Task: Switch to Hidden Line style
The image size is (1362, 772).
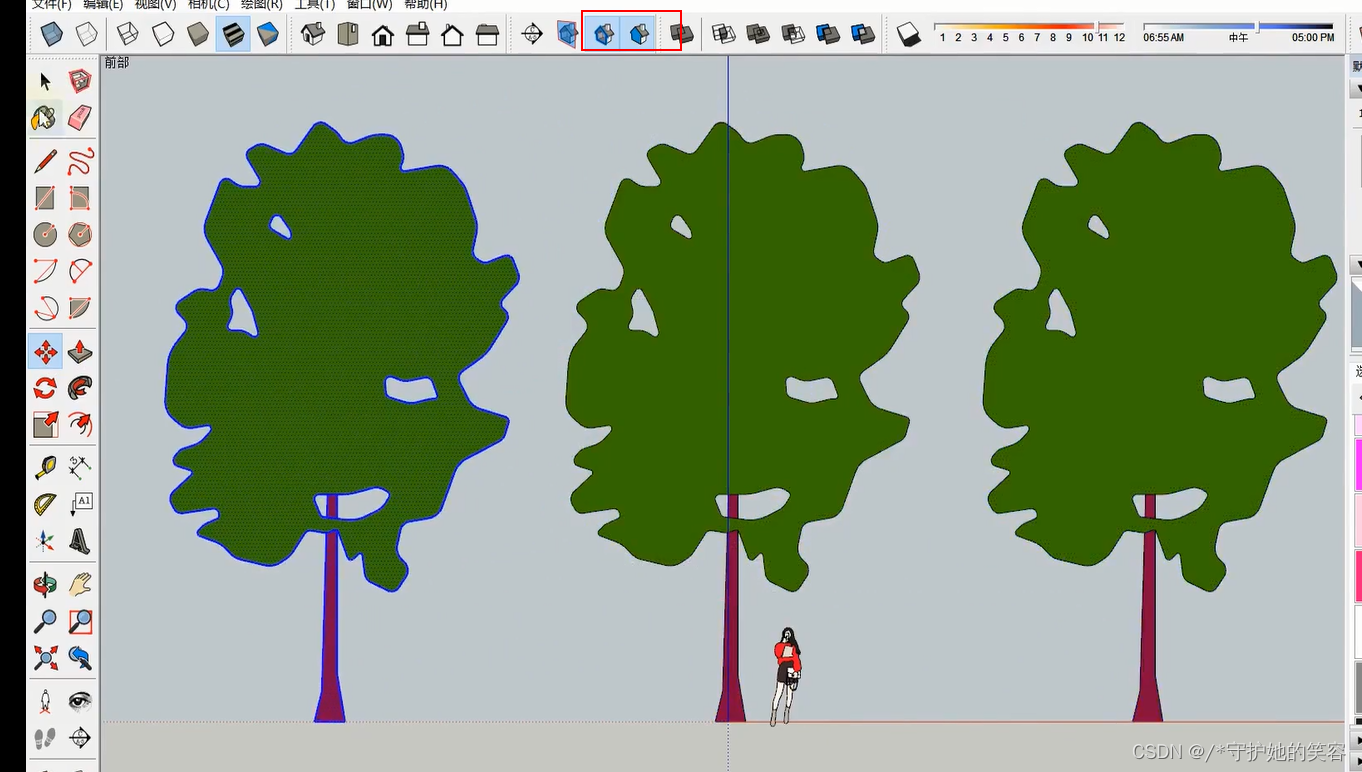Action: (x=162, y=35)
